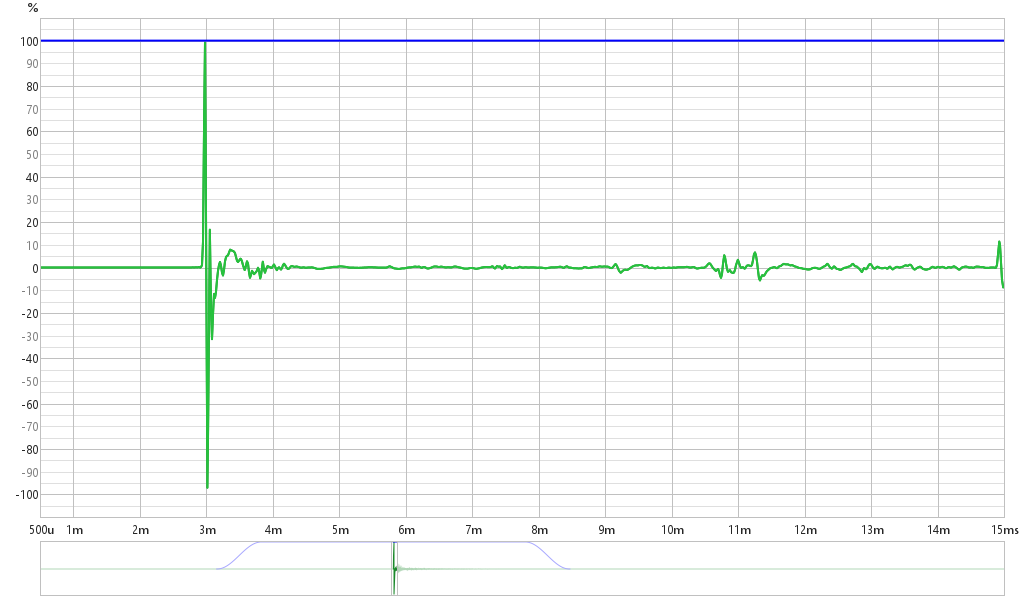Click the "15ms" time axis label
1024x599 pixels.
[1004, 530]
